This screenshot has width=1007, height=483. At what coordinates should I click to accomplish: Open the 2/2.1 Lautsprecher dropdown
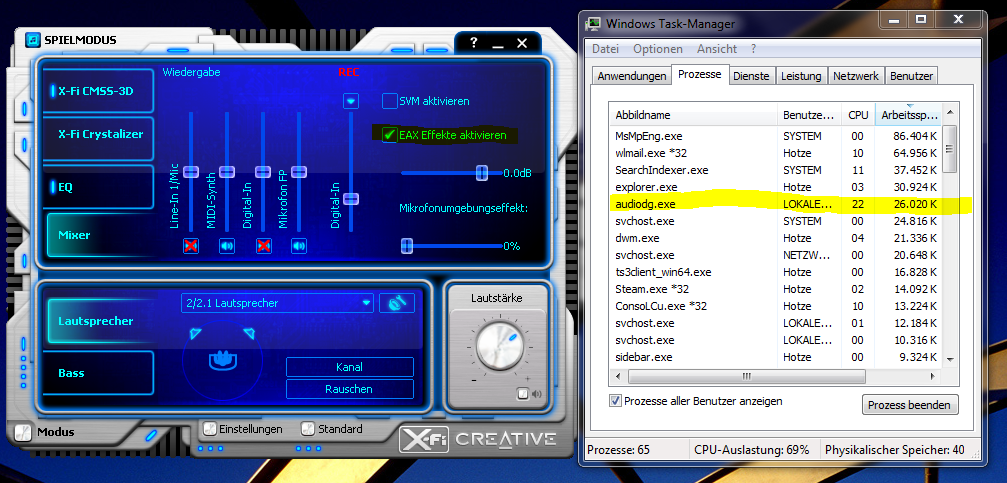tap(277, 303)
